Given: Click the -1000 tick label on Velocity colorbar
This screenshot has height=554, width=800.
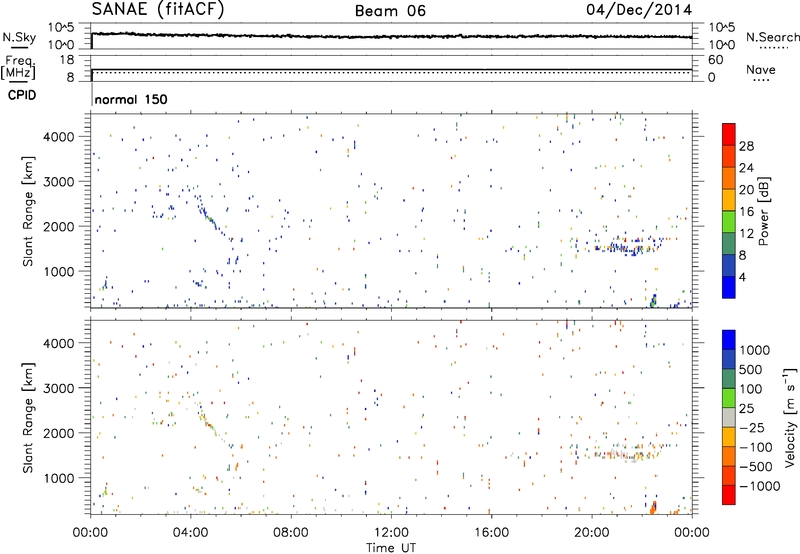Looking at the screenshot, I should click(760, 486).
